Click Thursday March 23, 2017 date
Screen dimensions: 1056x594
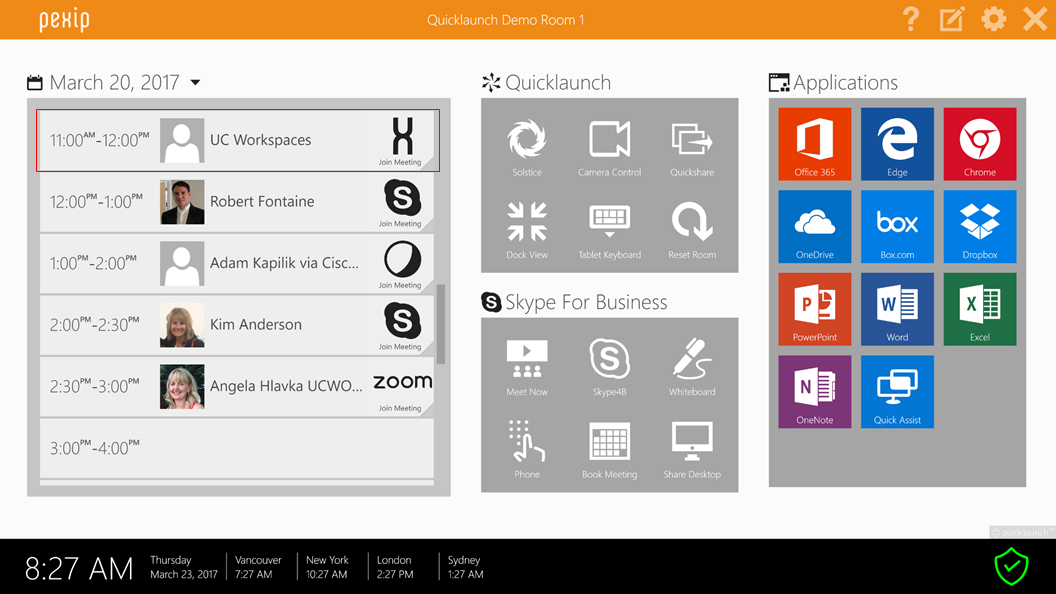click(x=184, y=567)
